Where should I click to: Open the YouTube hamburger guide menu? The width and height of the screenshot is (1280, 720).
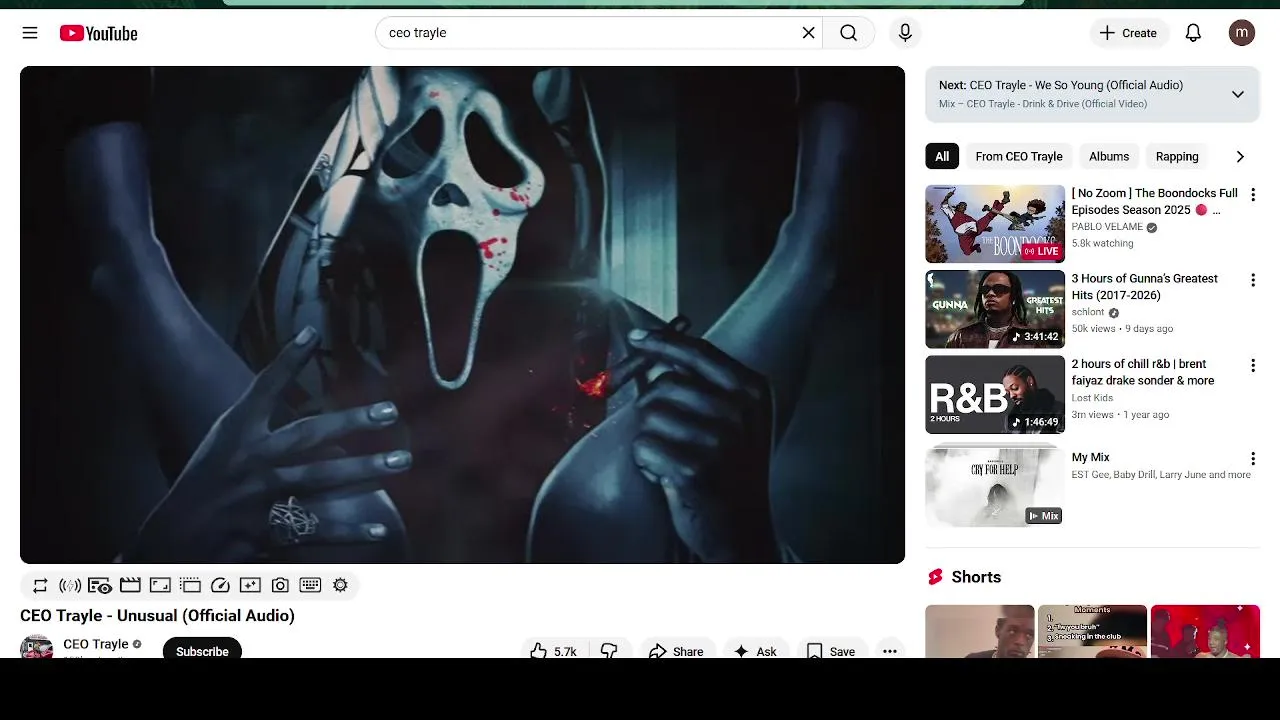point(30,33)
